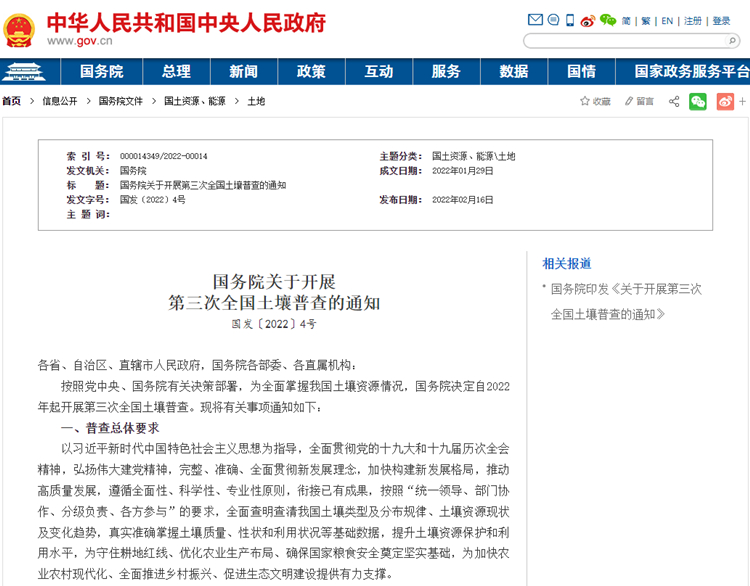750x586 pixels.
Task: Click the email envelope icon in header
Action: click(x=535, y=20)
